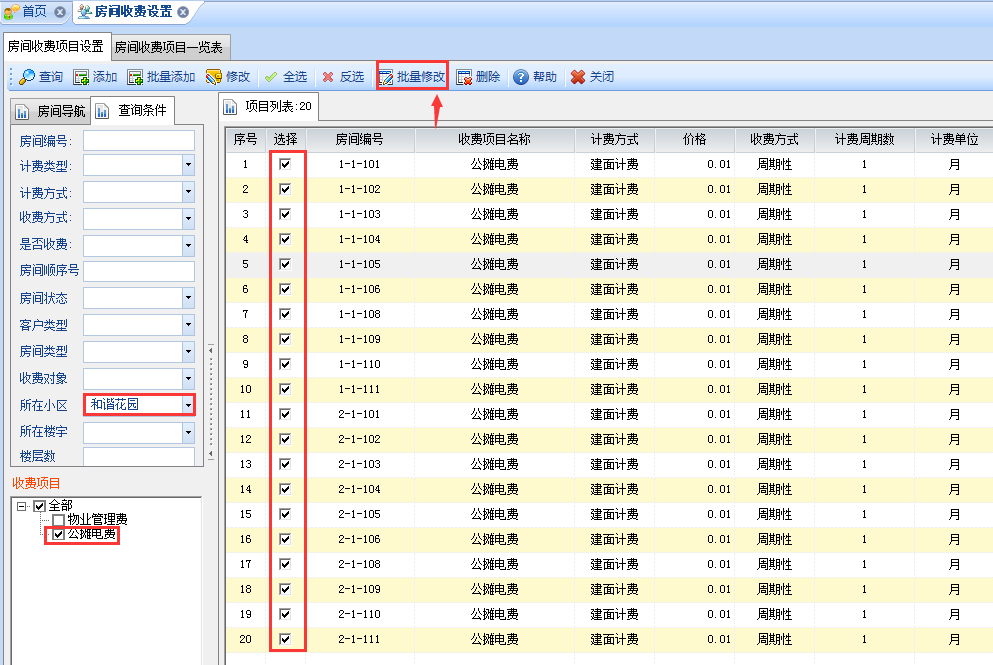993x665 pixels.
Task: Check the 物业管理费 checkbox
Action: (58, 520)
